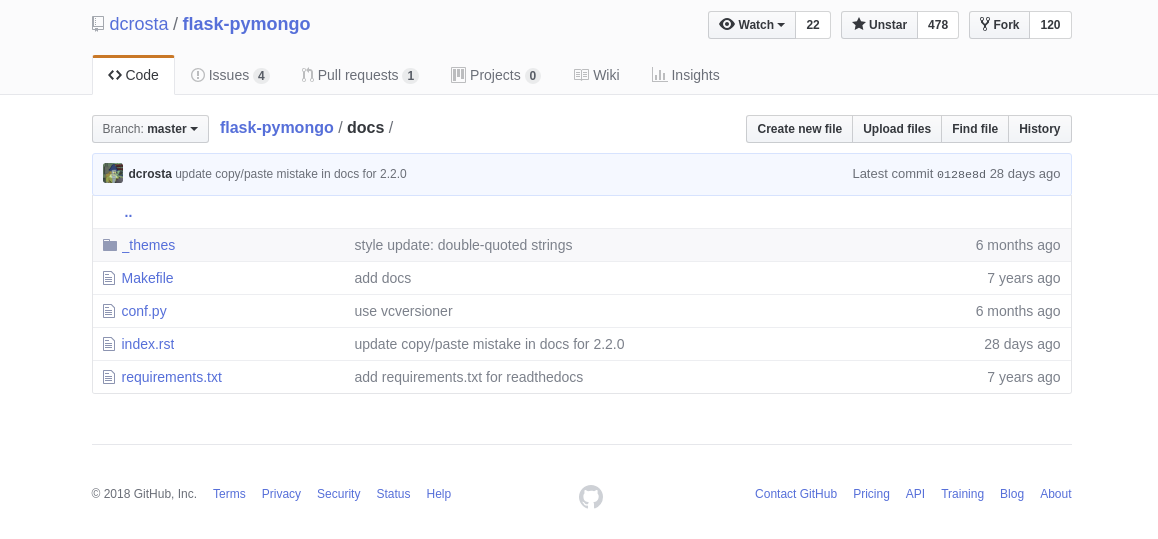Image resolution: width=1158 pixels, height=539 pixels.
Task: Open the Makefile file
Action: coord(148,278)
